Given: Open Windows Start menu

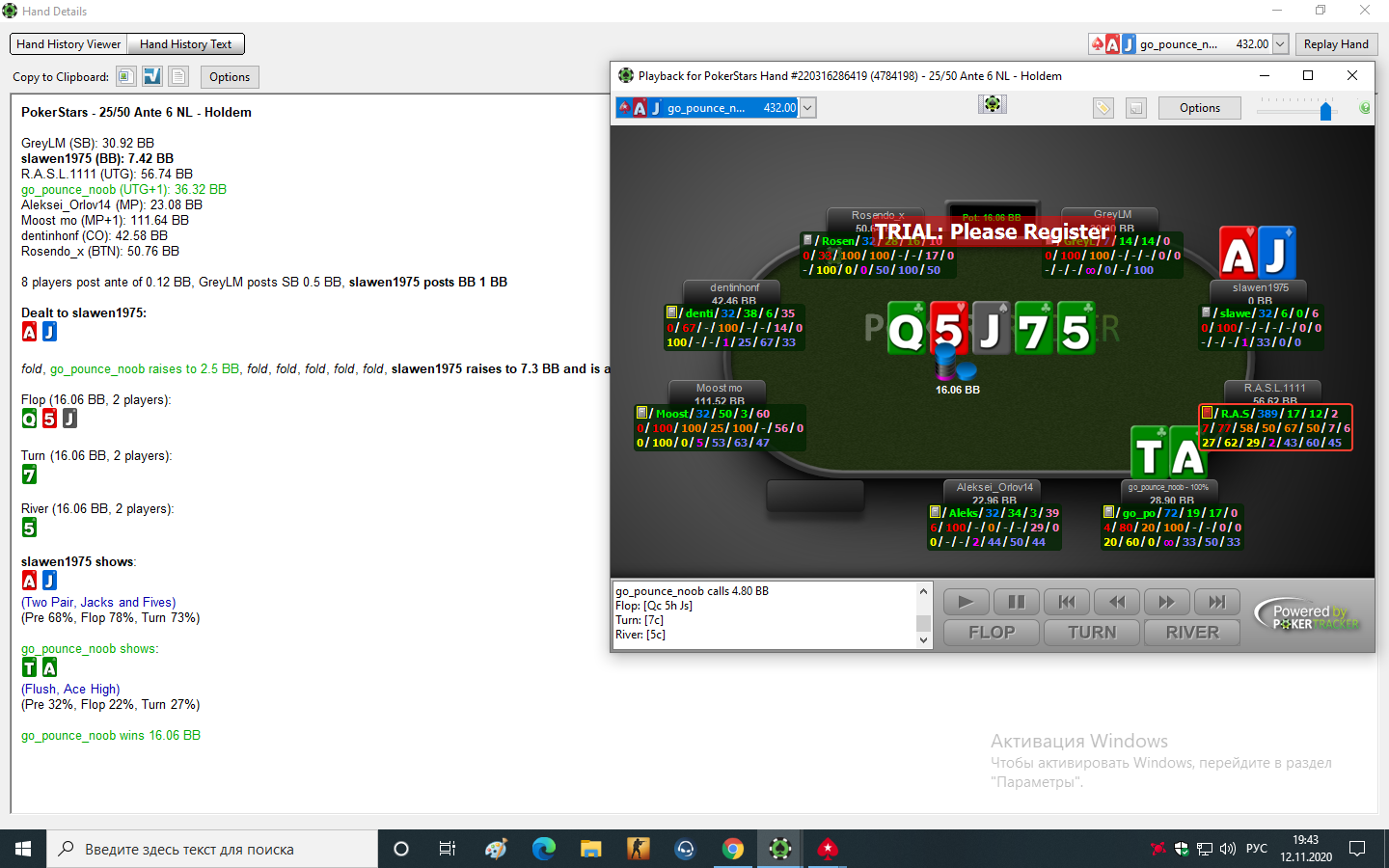Looking at the screenshot, I should tap(23, 849).
